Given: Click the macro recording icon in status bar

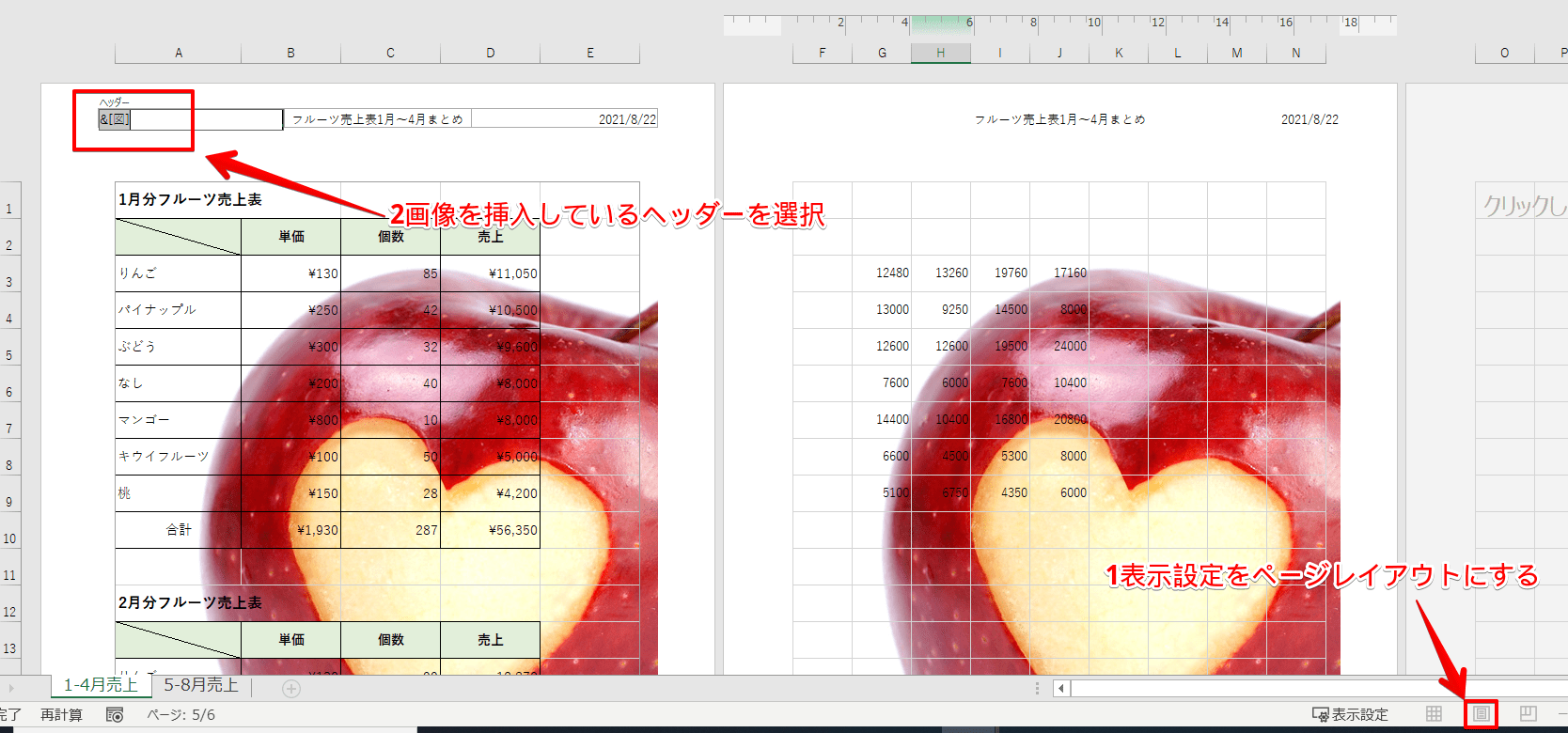Looking at the screenshot, I should (x=115, y=715).
